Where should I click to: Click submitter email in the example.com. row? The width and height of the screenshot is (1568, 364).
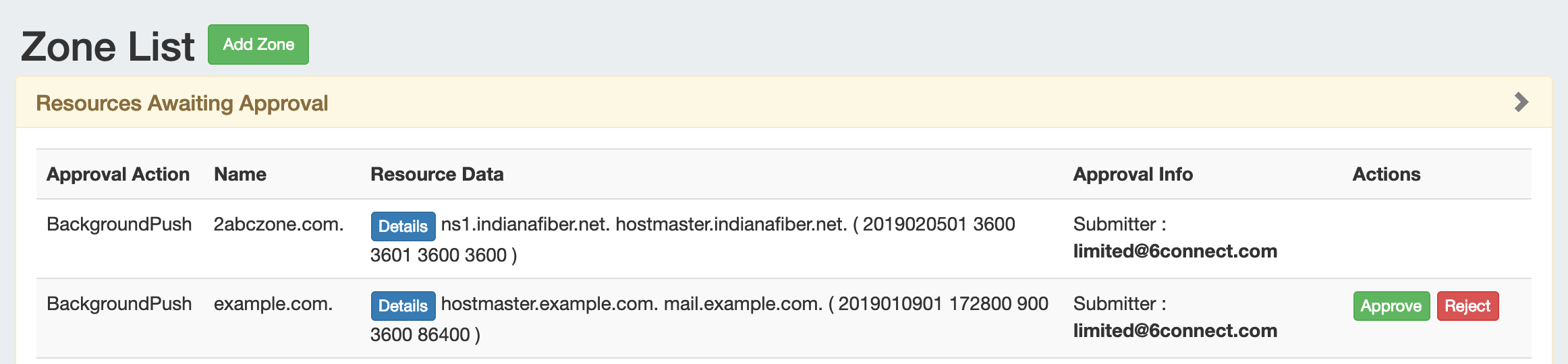pos(1175,331)
